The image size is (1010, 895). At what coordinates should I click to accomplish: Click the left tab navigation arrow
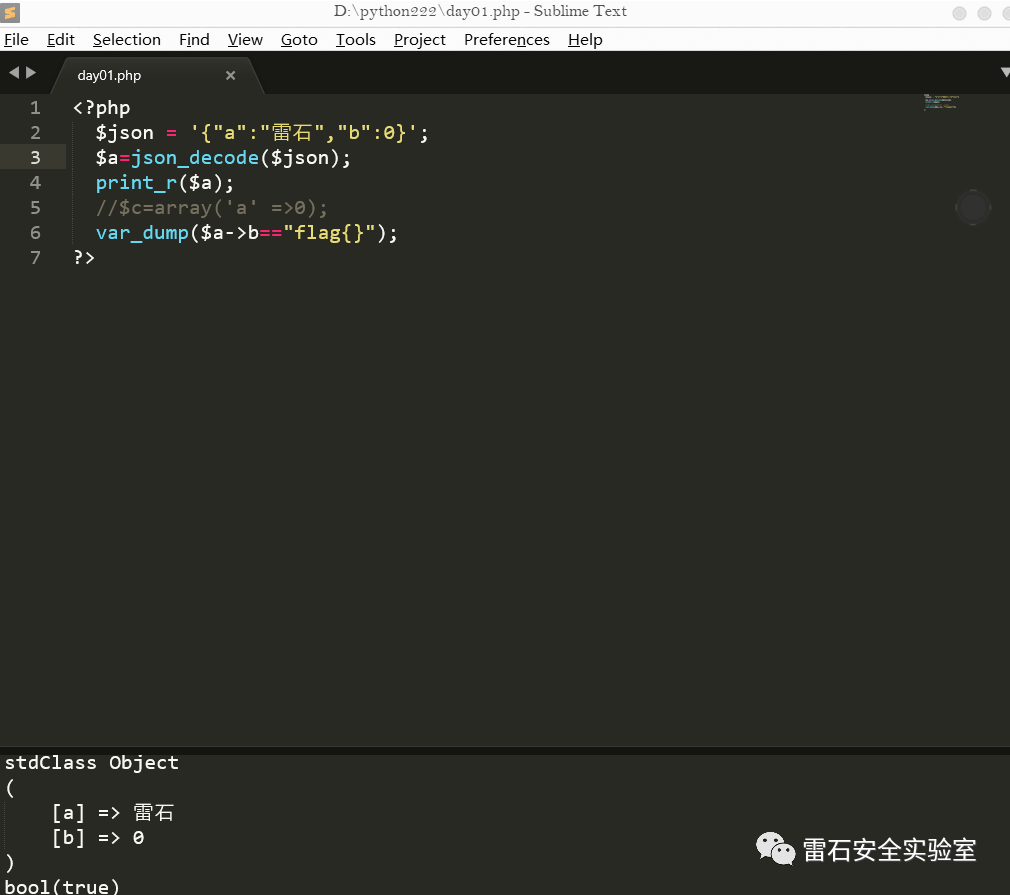pos(14,73)
